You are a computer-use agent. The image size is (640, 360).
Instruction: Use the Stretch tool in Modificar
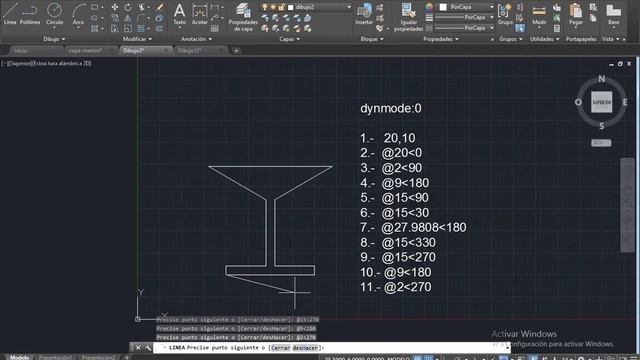click(115, 29)
